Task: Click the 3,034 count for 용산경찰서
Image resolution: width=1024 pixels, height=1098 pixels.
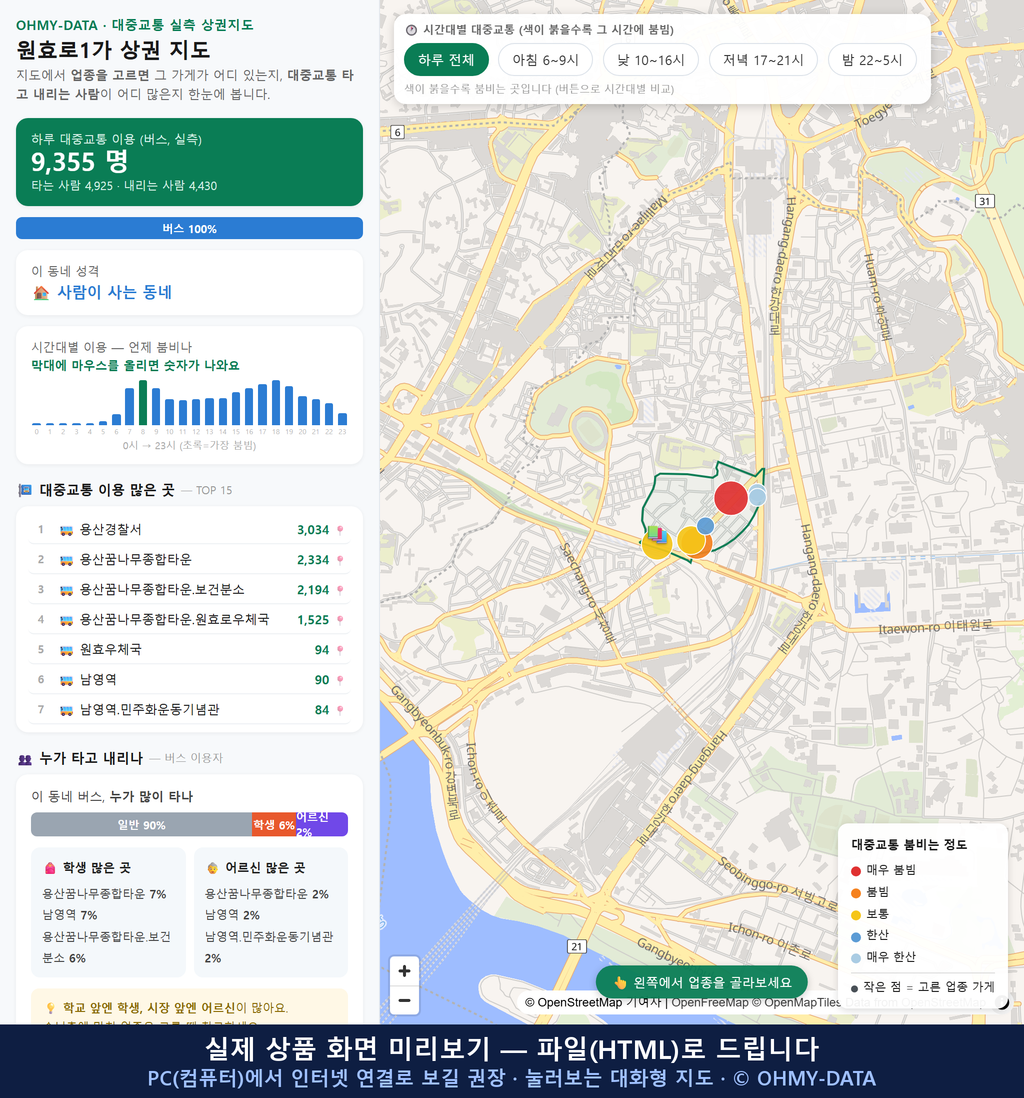Action: [x=313, y=530]
